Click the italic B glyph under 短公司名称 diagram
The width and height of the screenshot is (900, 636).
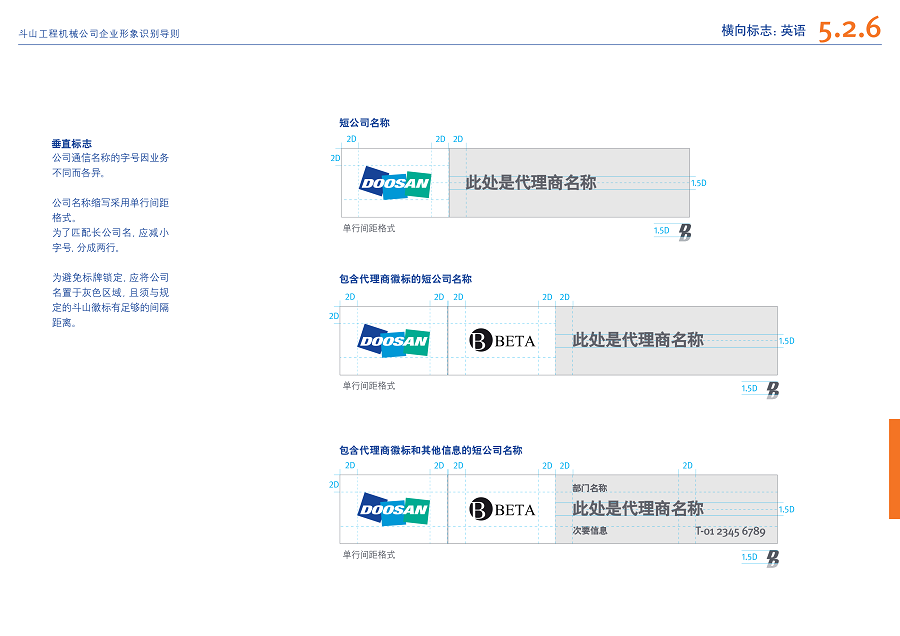click(685, 232)
